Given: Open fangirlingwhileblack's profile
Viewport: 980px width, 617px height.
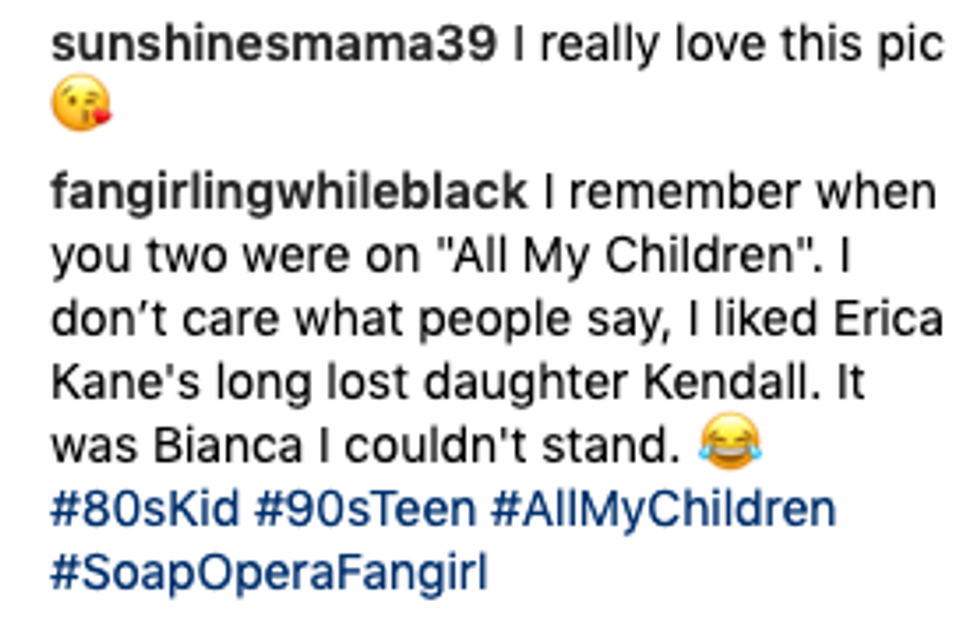Looking at the screenshot, I should point(289,190).
